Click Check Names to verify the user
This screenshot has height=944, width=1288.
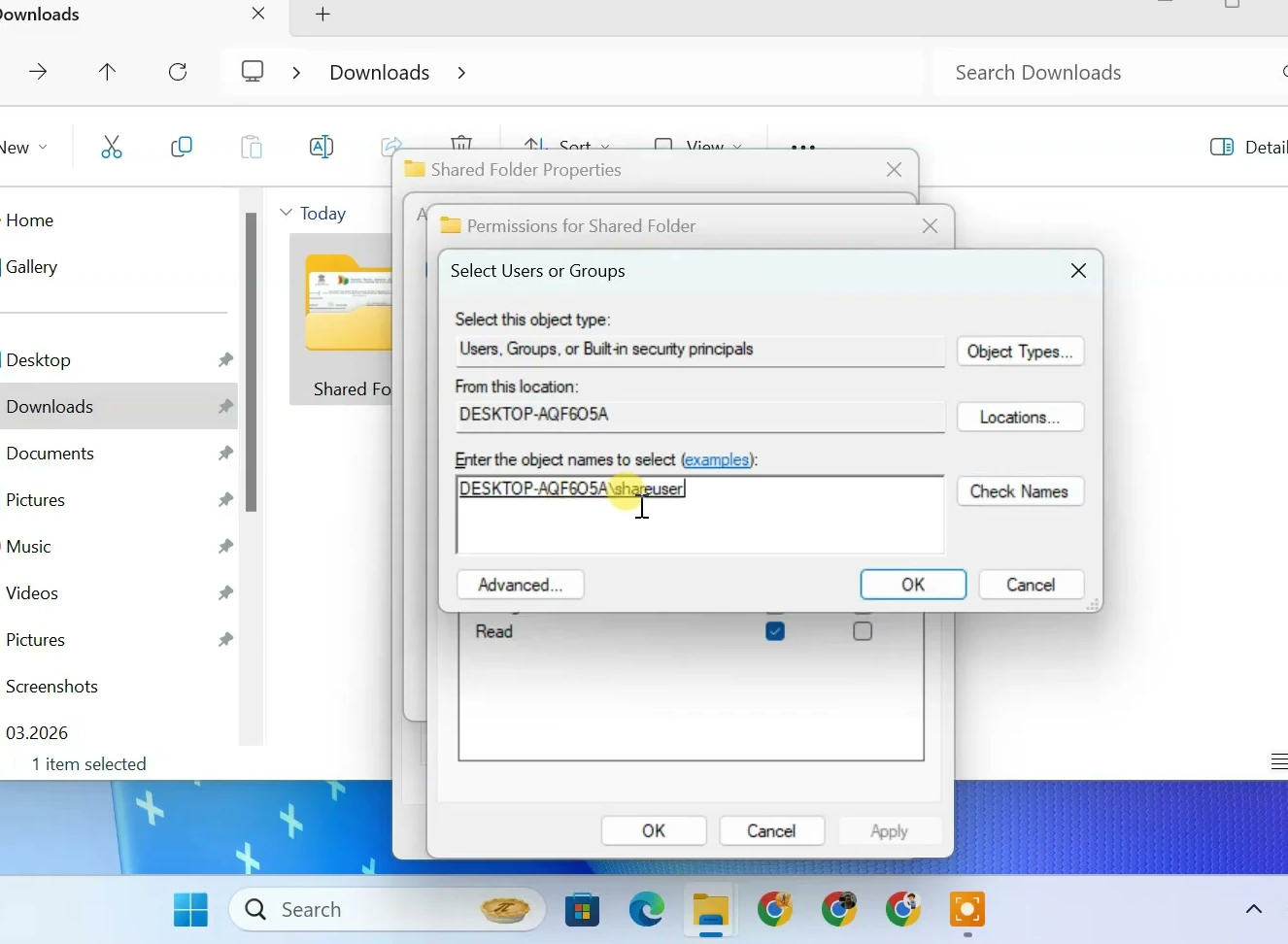(x=1021, y=491)
